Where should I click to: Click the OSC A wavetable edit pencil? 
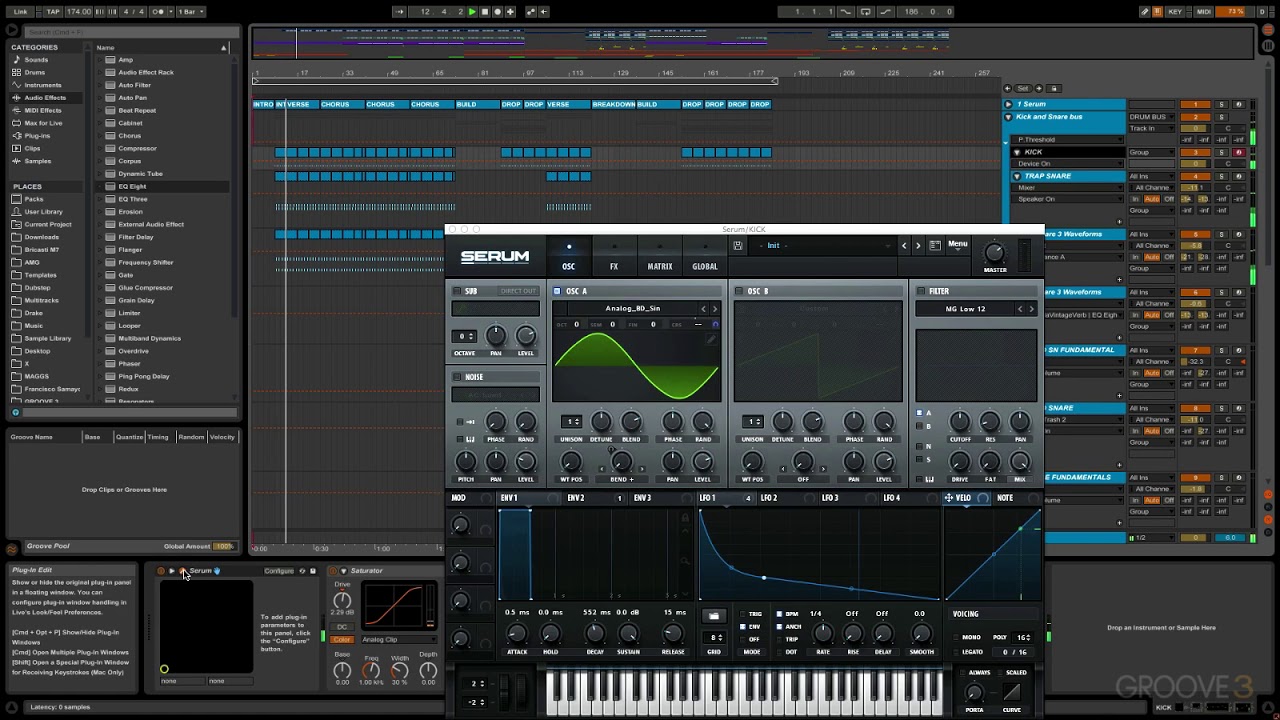tap(711, 340)
